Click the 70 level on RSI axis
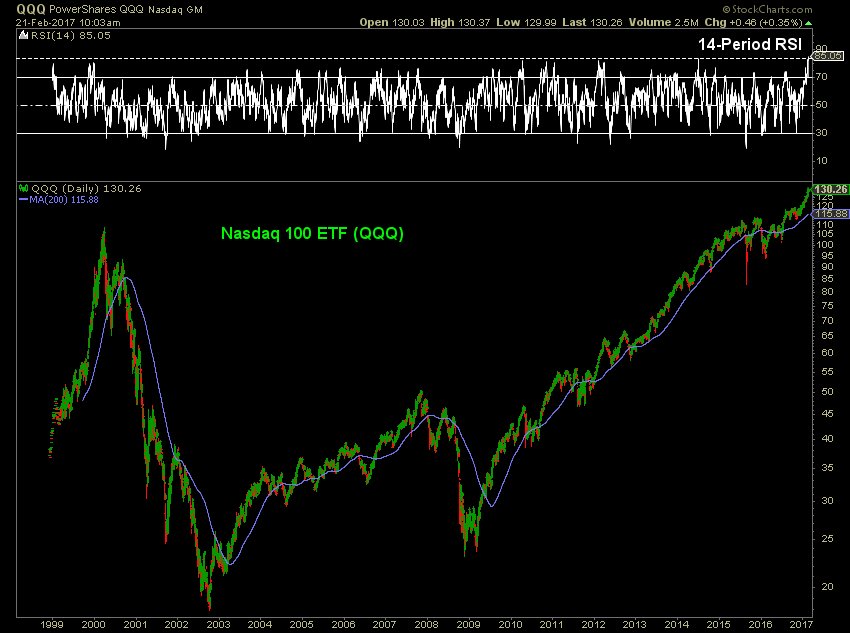This screenshot has height=633, width=850. (x=821, y=77)
